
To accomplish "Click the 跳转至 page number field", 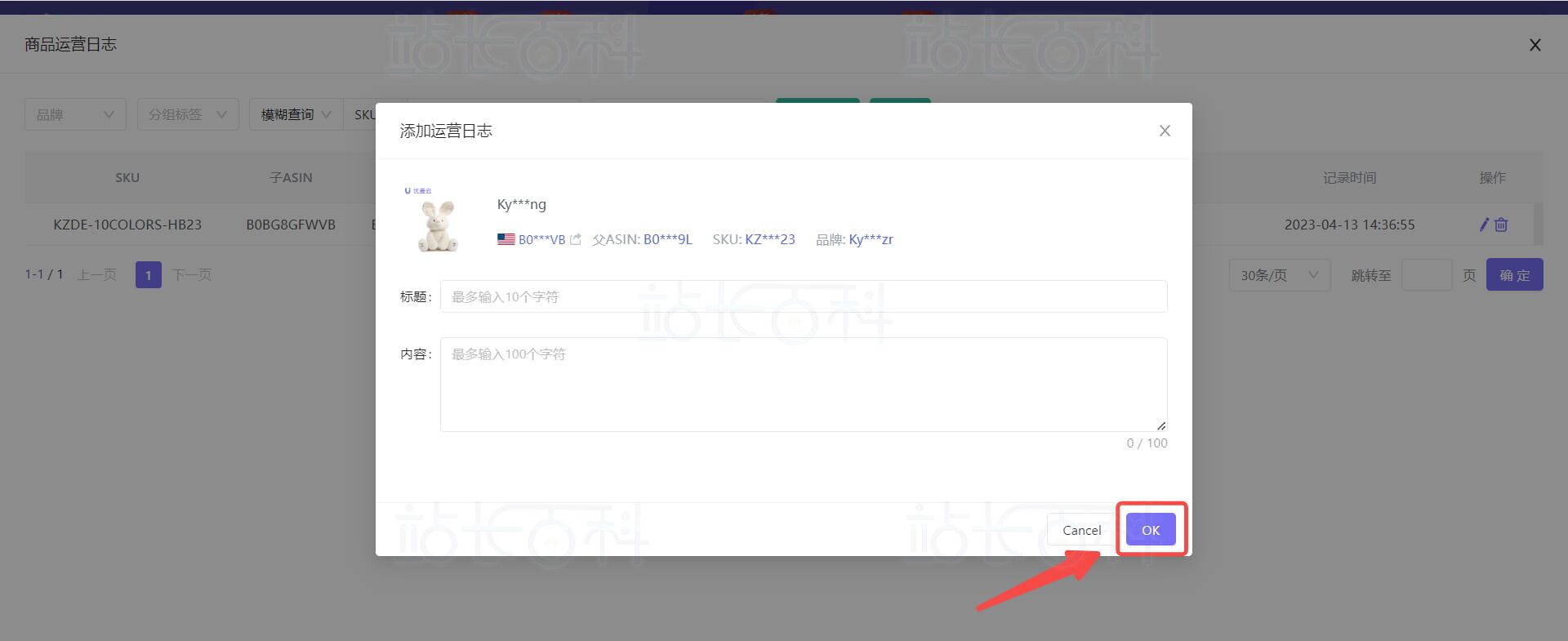I will 1426,275.
